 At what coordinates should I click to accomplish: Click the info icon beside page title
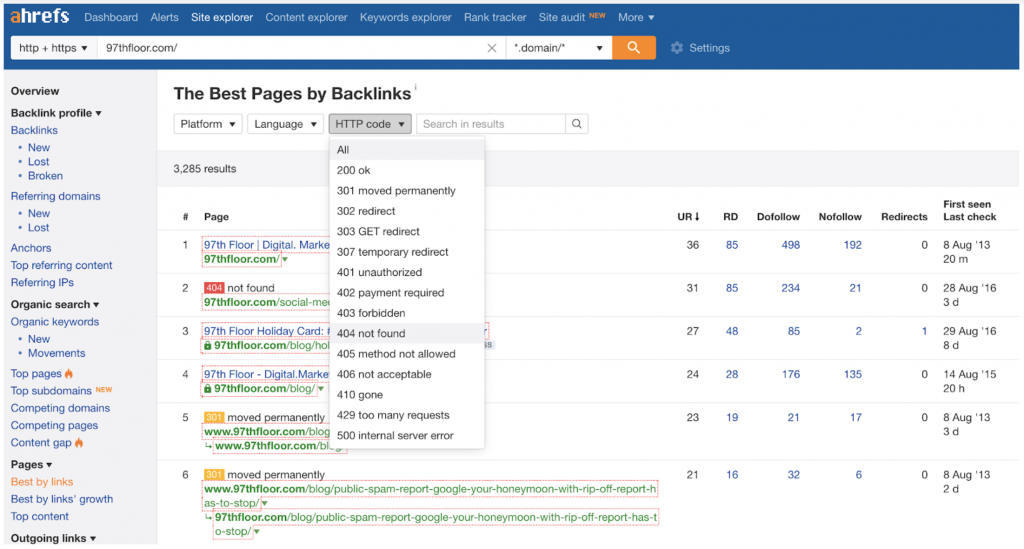(x=415, y=87)
